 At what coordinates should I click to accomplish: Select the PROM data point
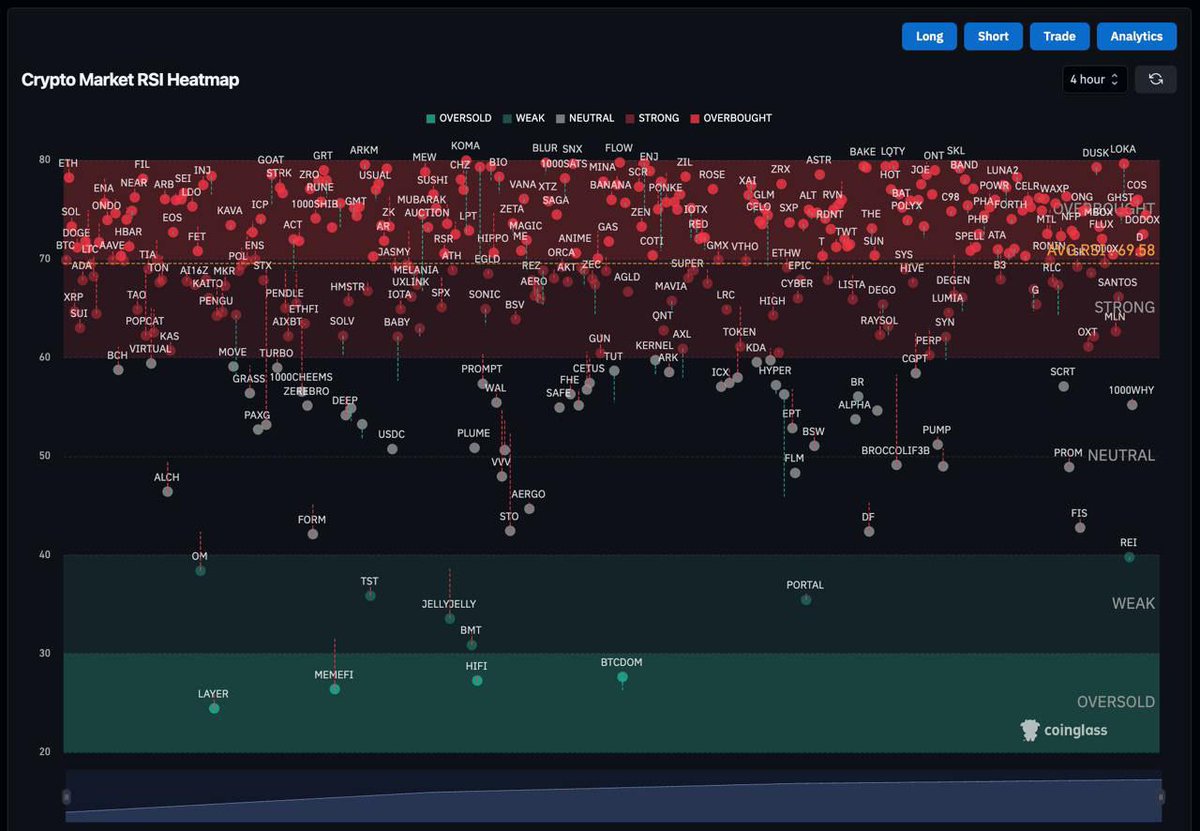pos(1069,467)
